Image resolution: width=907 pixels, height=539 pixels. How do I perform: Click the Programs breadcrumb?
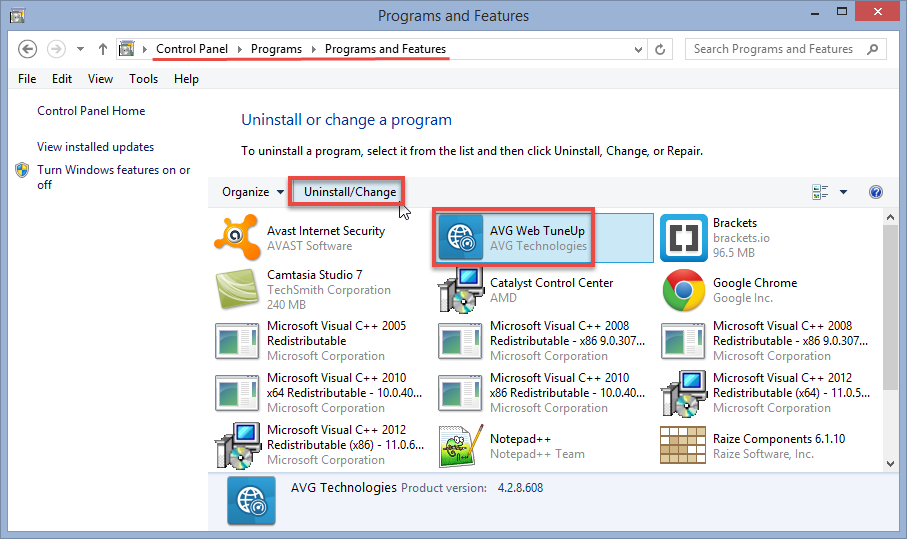click(276, 49)
